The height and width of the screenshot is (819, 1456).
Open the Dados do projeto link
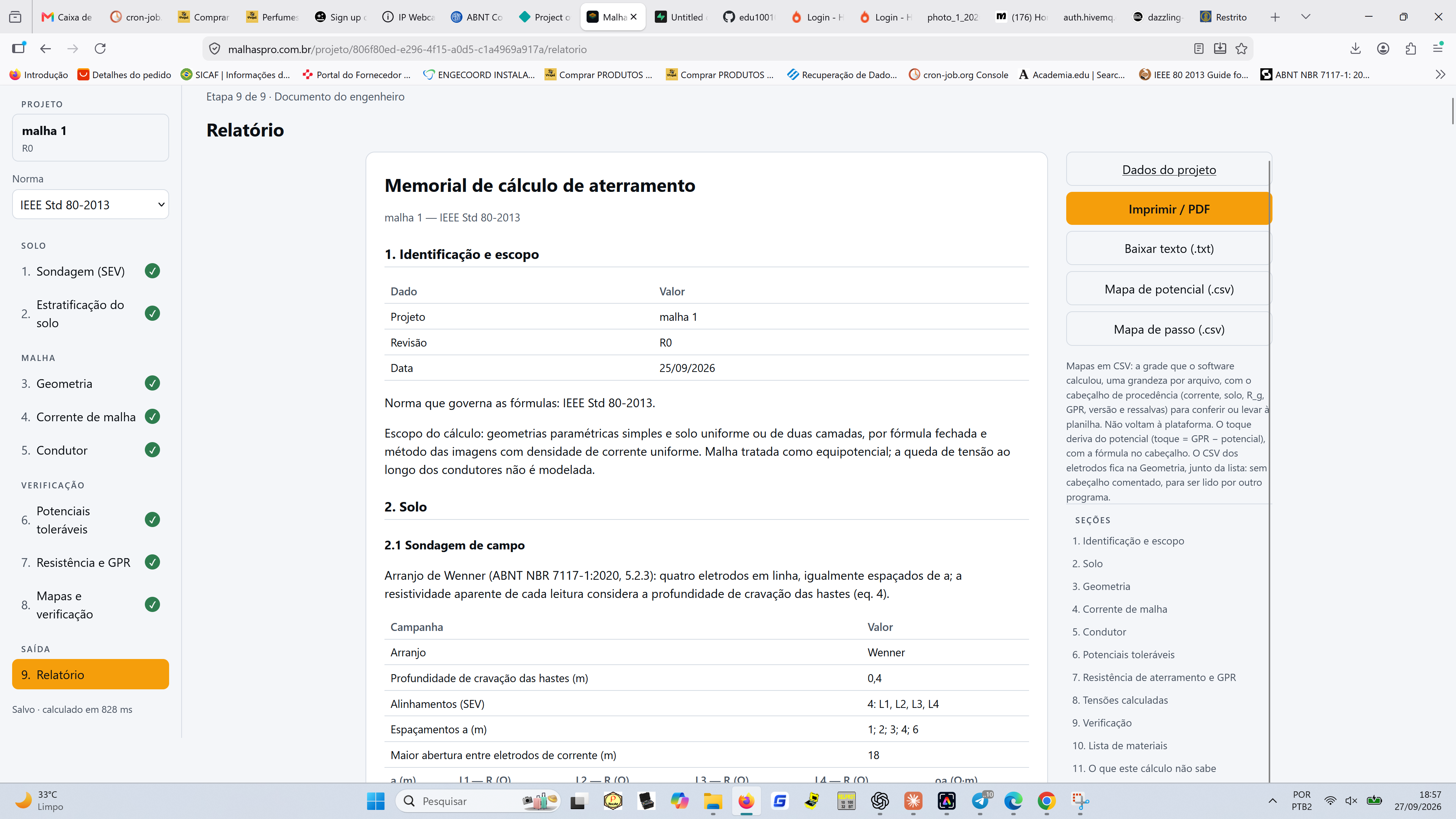tap(1168, 169)
